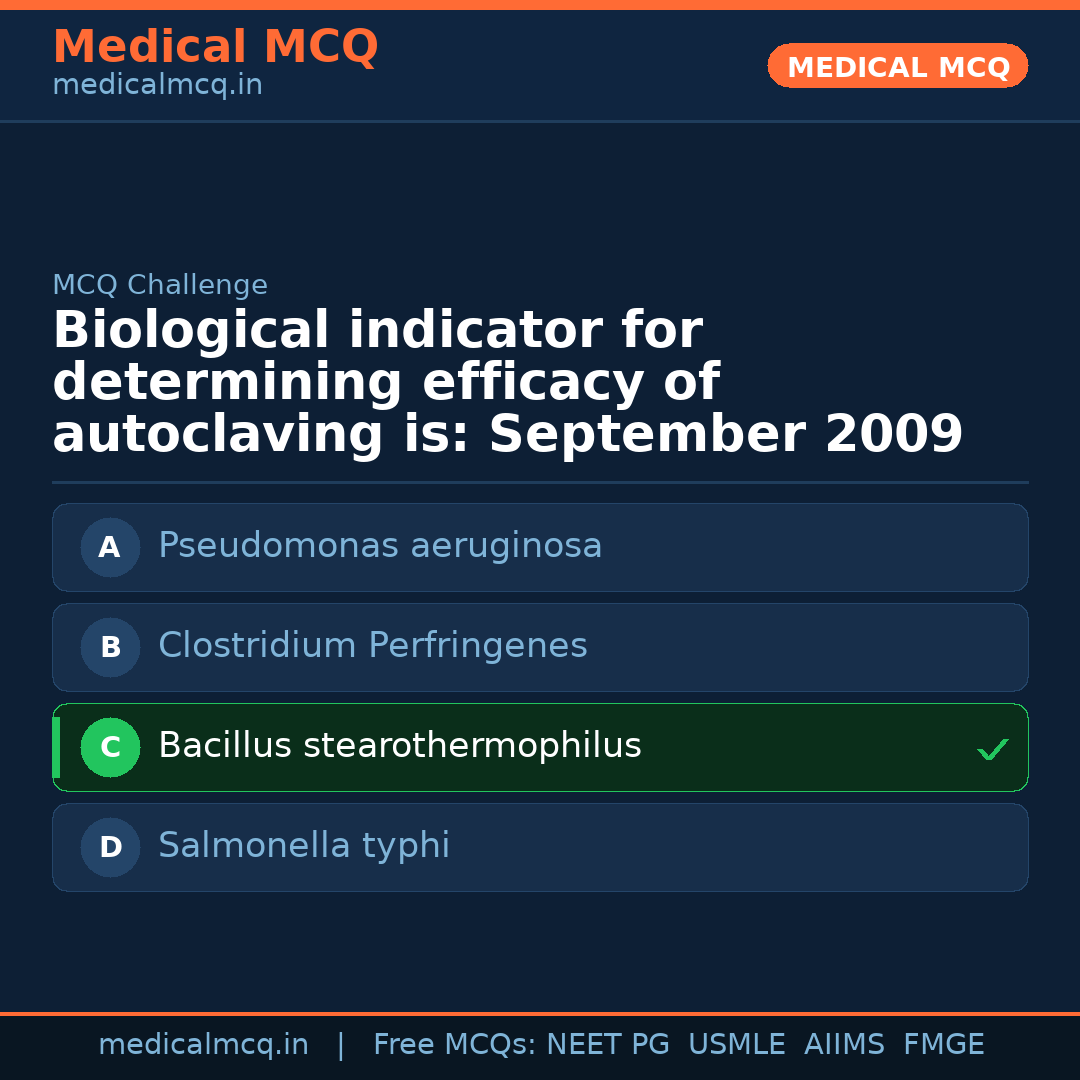The image size is (1080, 1080).
Task: Select AIIMS in footer
Action: point(844,1045)
